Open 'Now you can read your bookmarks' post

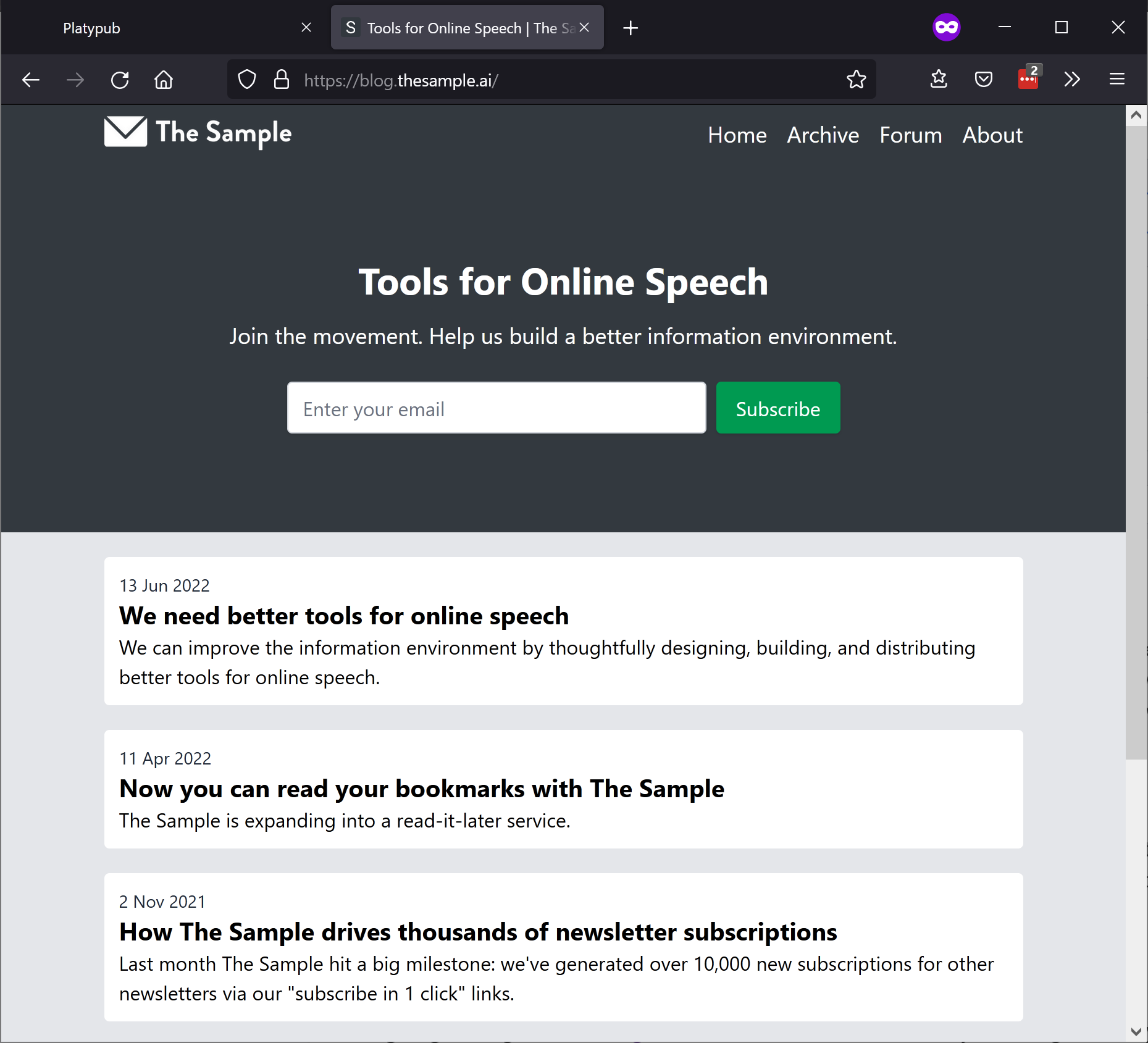click(422, 789)
